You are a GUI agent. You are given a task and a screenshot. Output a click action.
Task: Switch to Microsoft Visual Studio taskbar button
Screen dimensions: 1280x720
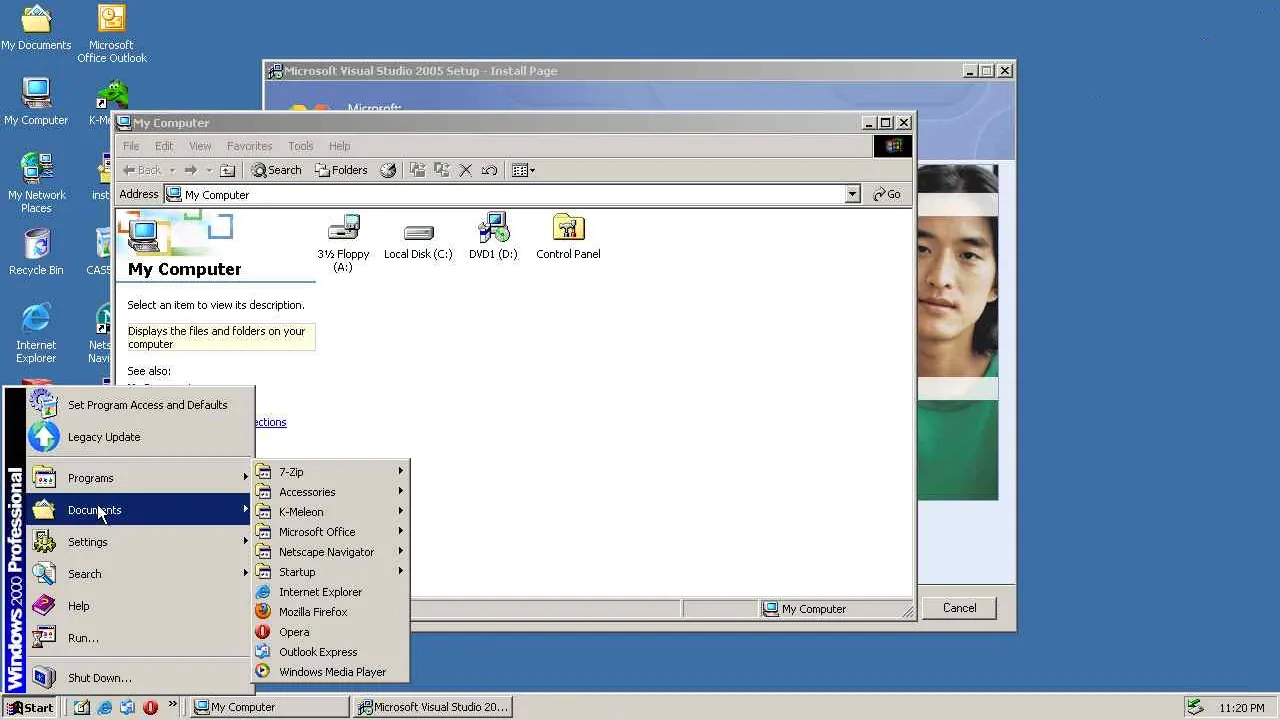tap(432, 707)
